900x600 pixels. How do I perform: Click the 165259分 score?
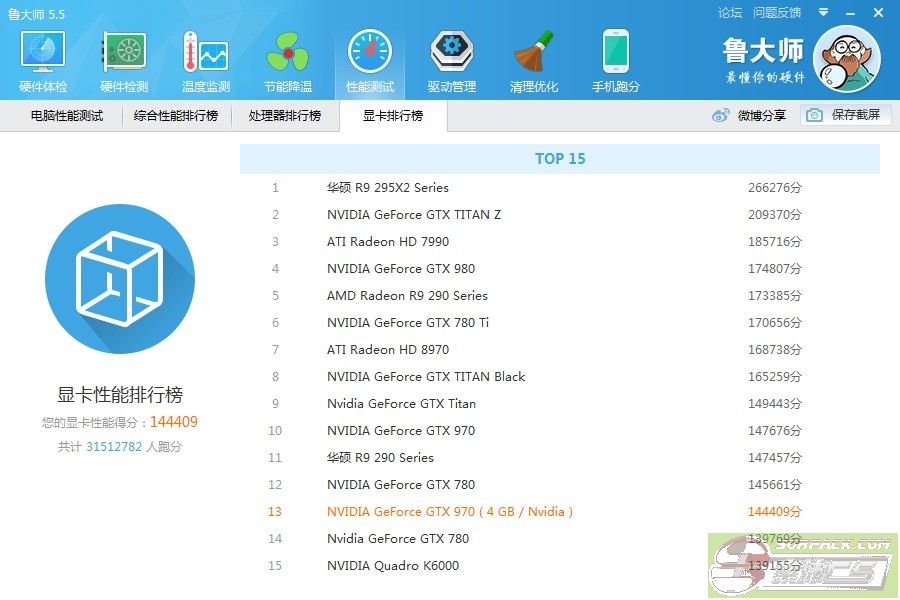pyautogui.click(x=775, y=377)
